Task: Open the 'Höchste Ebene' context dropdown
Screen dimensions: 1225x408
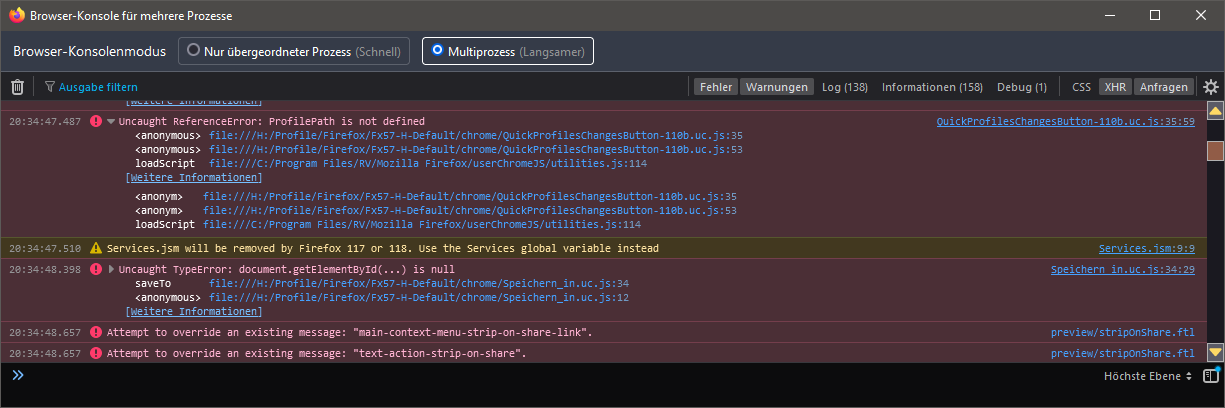Action: pos(1147,376)
